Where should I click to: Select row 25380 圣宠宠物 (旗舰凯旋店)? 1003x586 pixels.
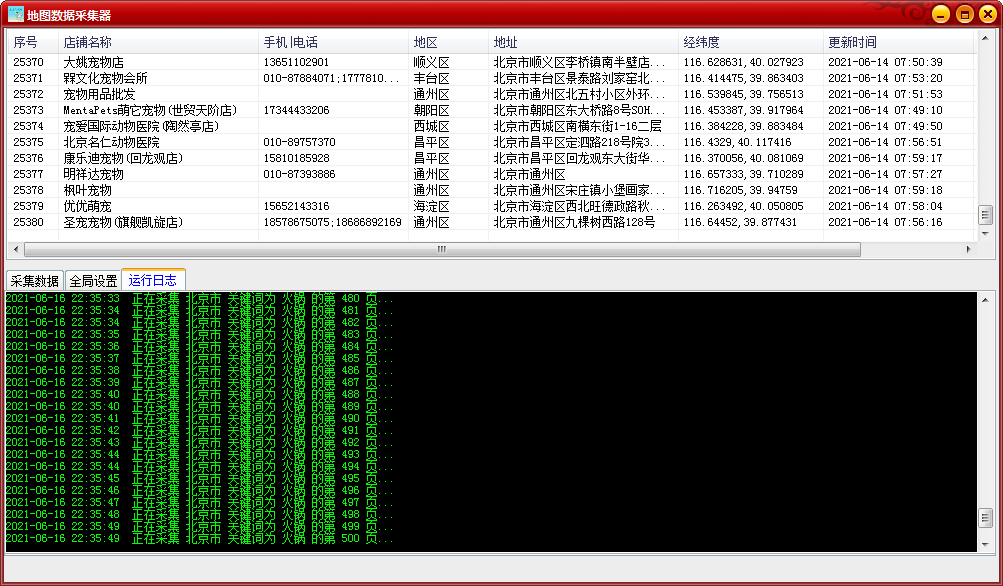(x=122, y=222)
